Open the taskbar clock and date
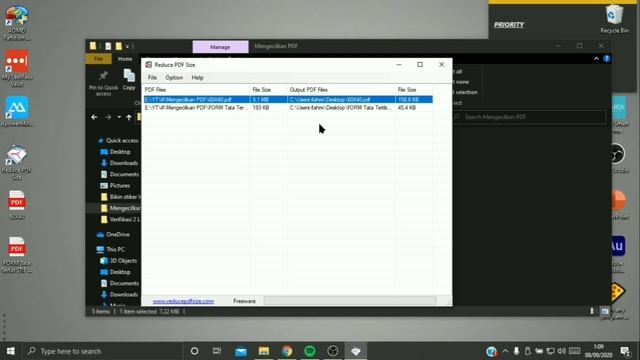640x360 pixels. tap(598, 351)
